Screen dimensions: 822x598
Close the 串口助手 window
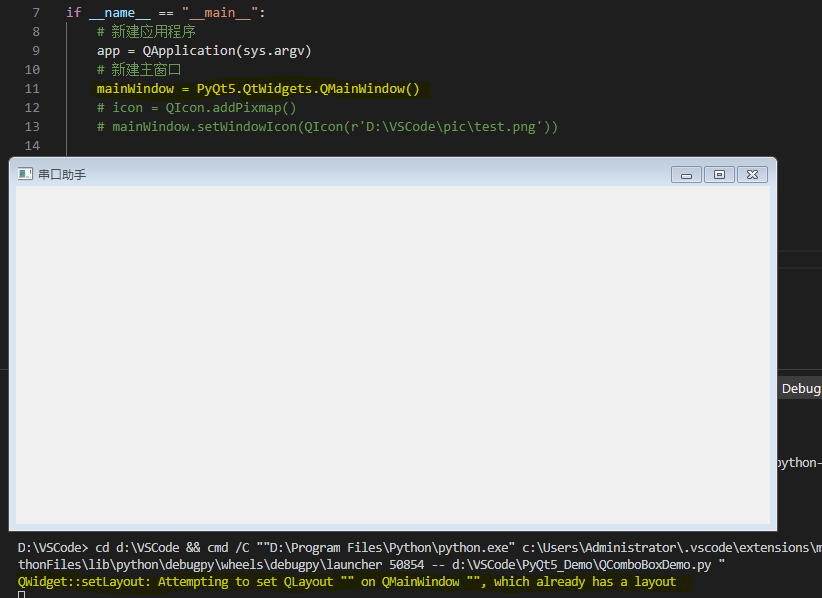(752, 175)
